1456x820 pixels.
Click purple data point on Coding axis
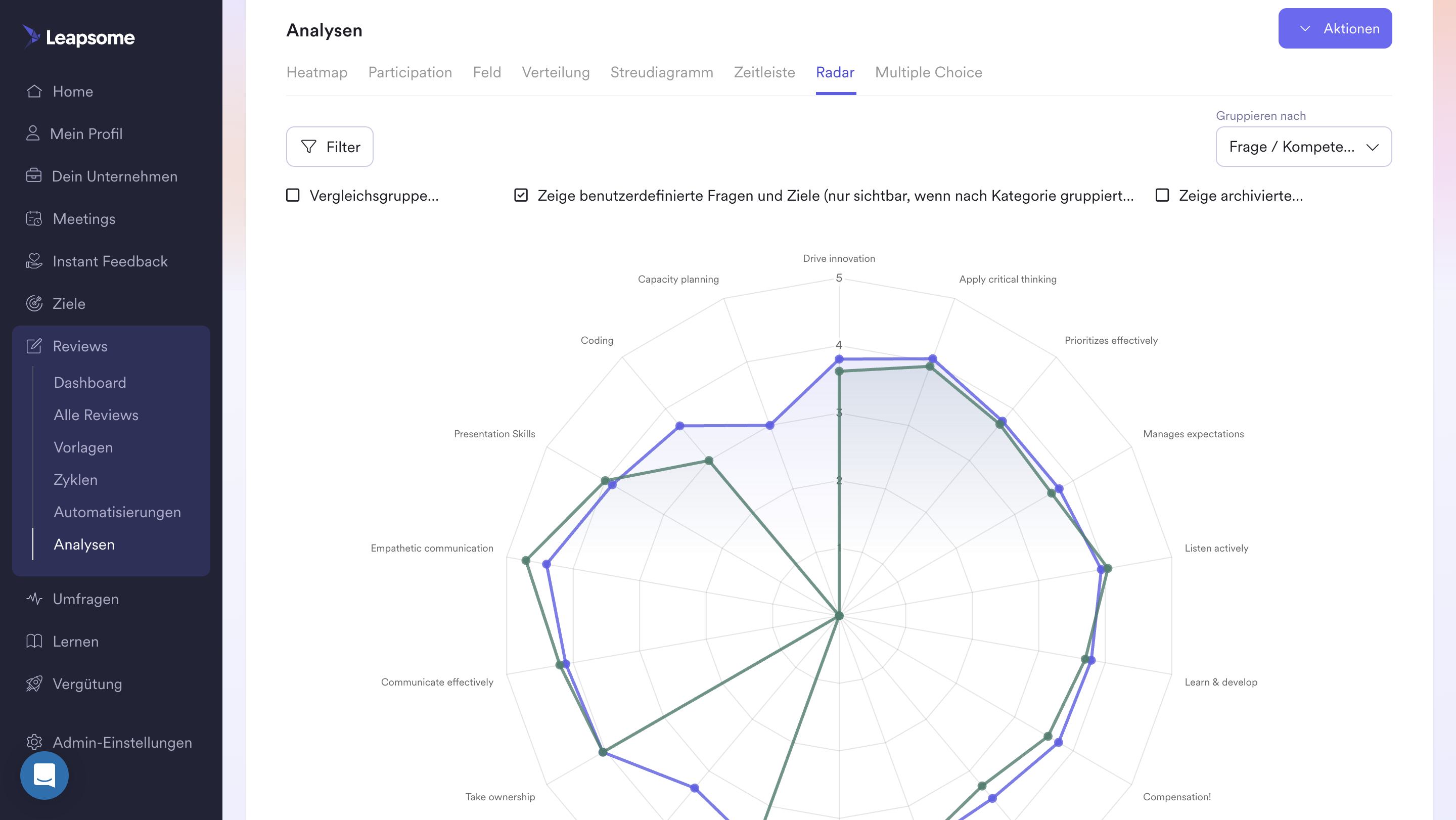(x=679, y=426)
